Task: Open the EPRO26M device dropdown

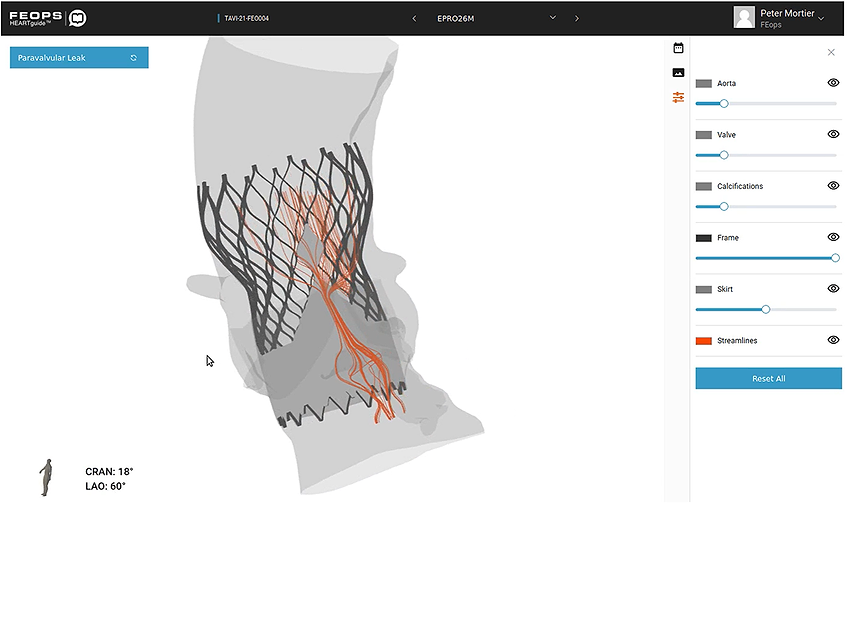Action: pyautogui.click(x=552, y=18)
